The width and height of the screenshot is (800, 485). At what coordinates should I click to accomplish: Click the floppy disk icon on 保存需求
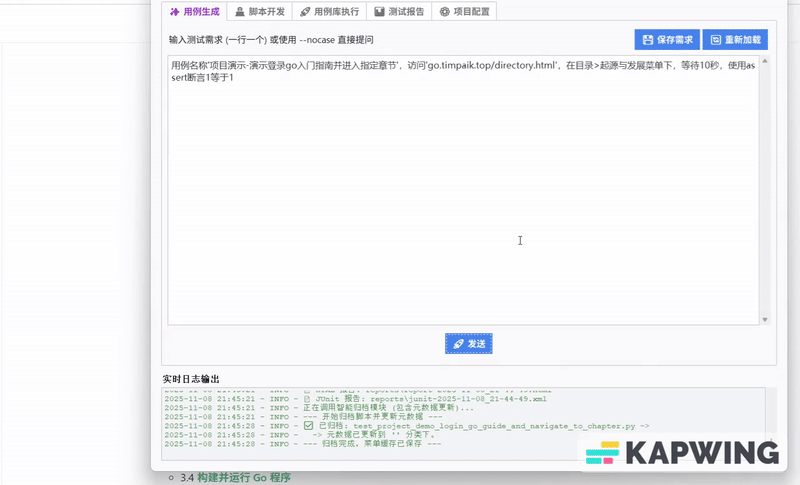648,40
